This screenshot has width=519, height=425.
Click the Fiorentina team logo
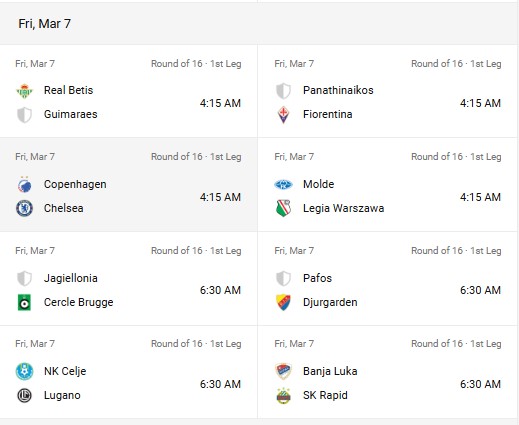[283, 115]
